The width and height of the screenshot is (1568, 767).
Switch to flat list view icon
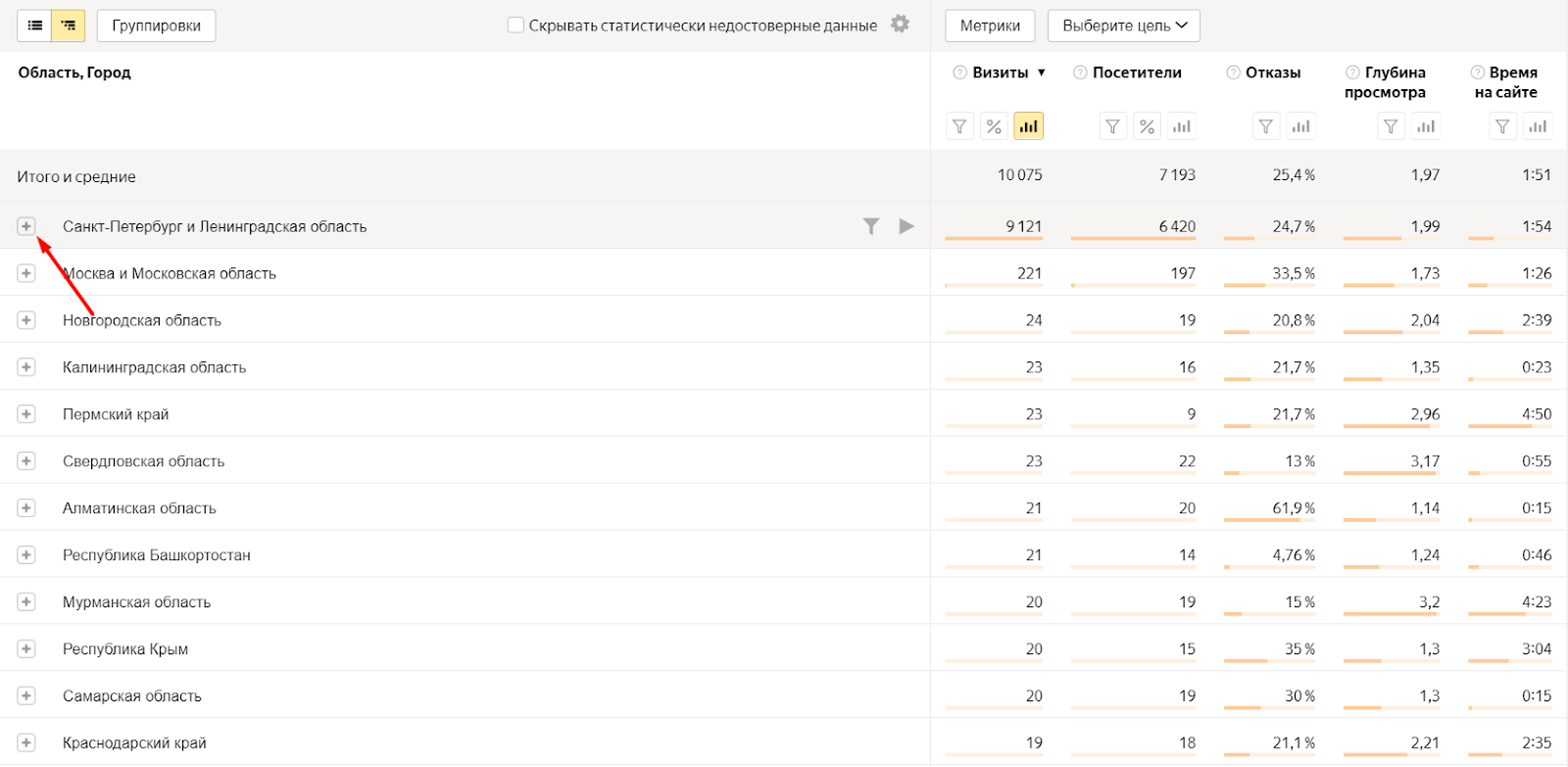tap(34, 25)
